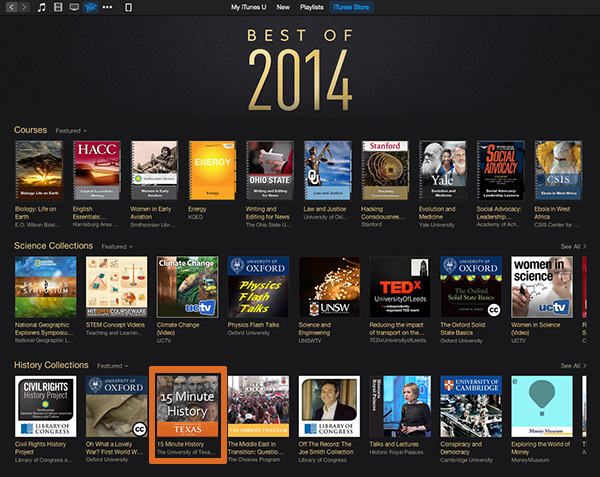600x477 pixels.
Task: Open the Off The Record Joe Smith artwork
Action: (x=329, y=406)
